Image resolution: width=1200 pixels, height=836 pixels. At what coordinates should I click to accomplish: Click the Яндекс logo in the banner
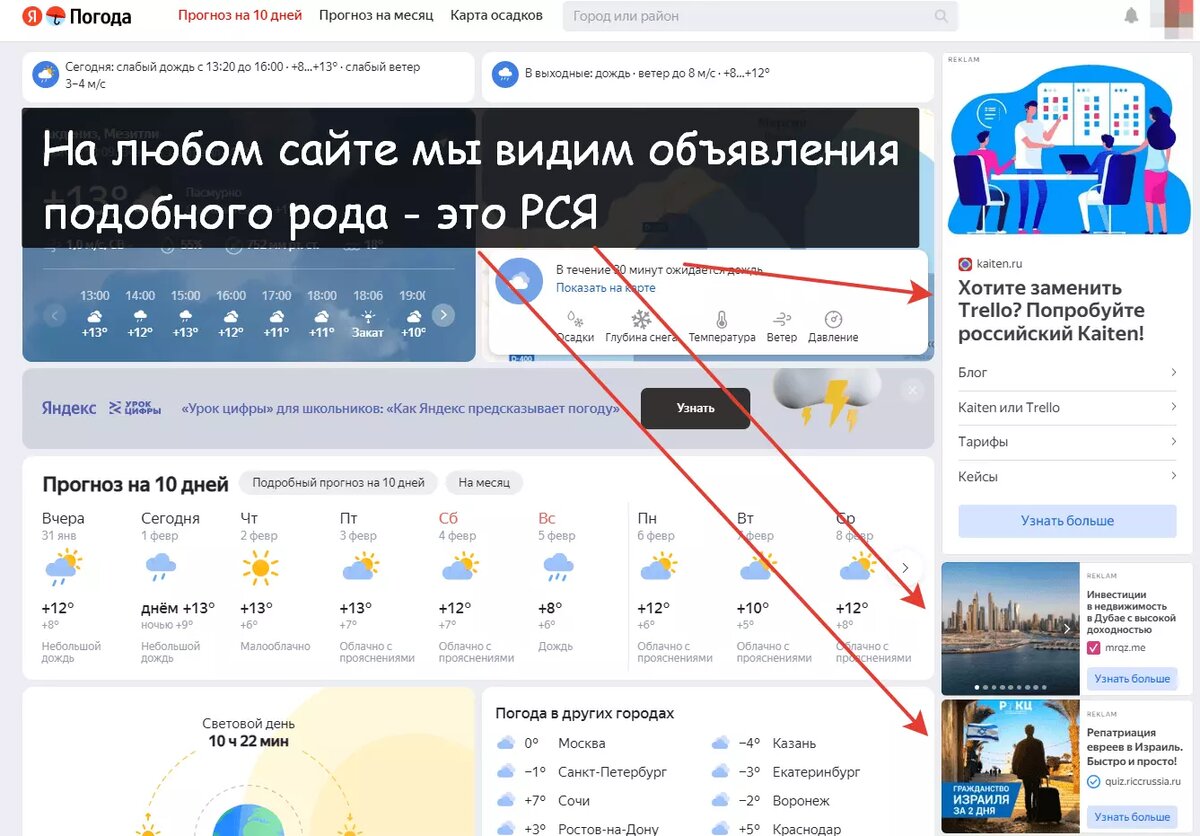tap(69, 408)
